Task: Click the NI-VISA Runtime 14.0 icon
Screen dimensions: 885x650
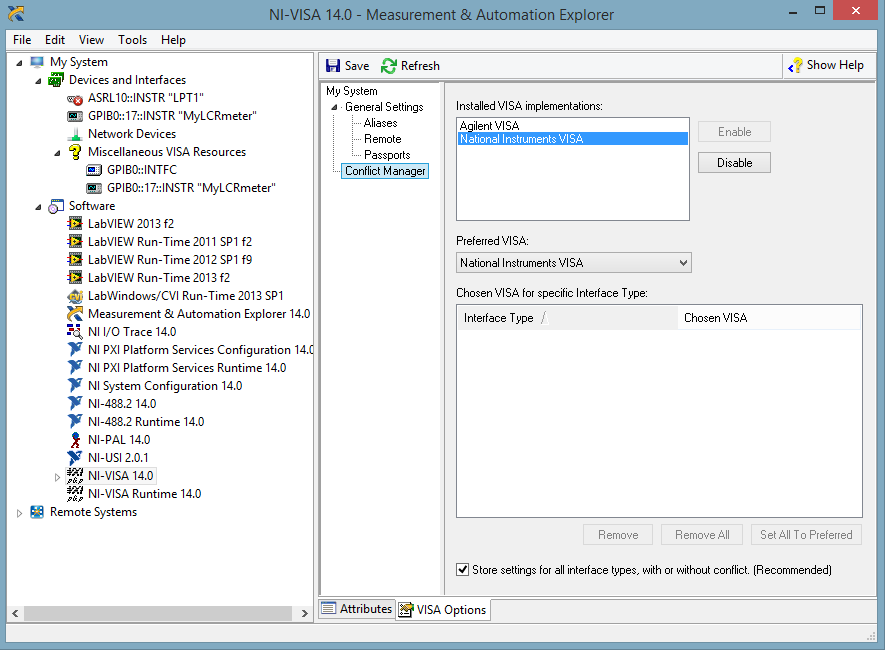Action: [75, 494]
